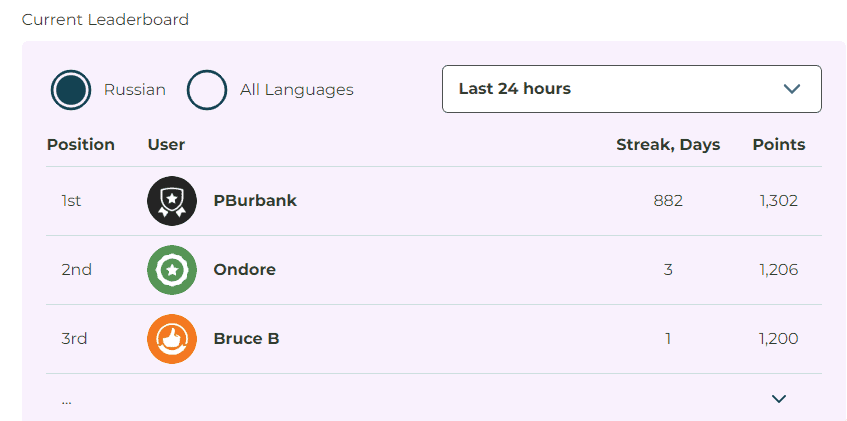Click the 1st position row label
This screenshot has width=847, height=421.
click(x=71, y=201)
